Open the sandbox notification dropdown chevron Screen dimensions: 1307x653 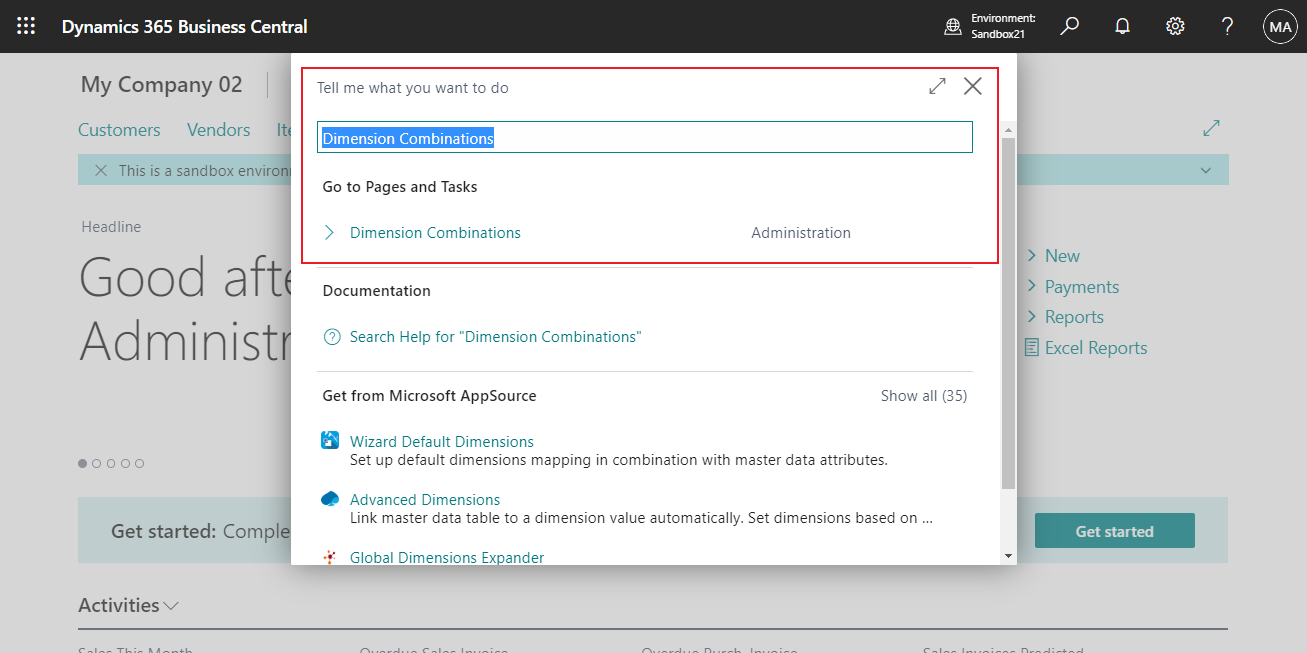(x=1206, y=169)
